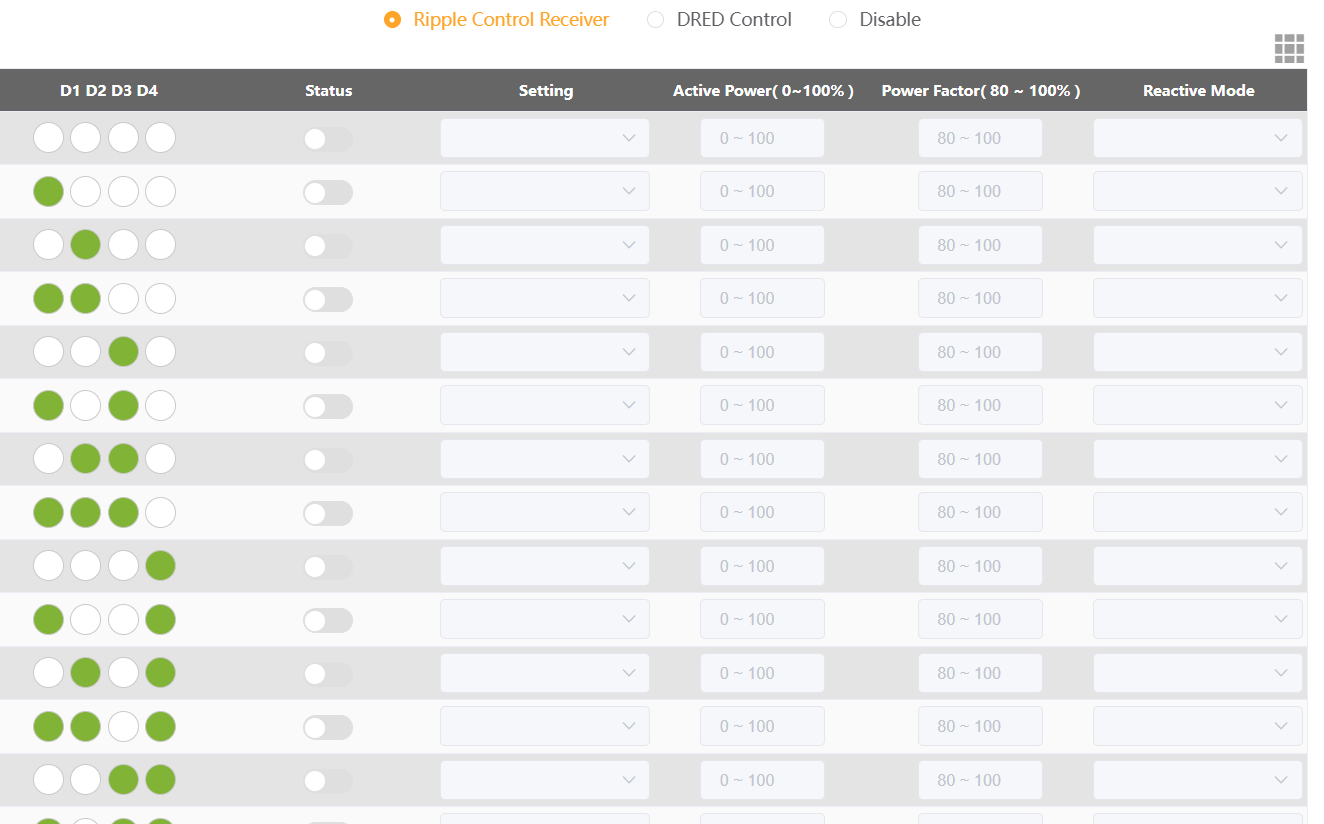1324x824 pixels.
Task: Select the Ripple Control Receiver radio option
Action: click(x=393, y=20)
